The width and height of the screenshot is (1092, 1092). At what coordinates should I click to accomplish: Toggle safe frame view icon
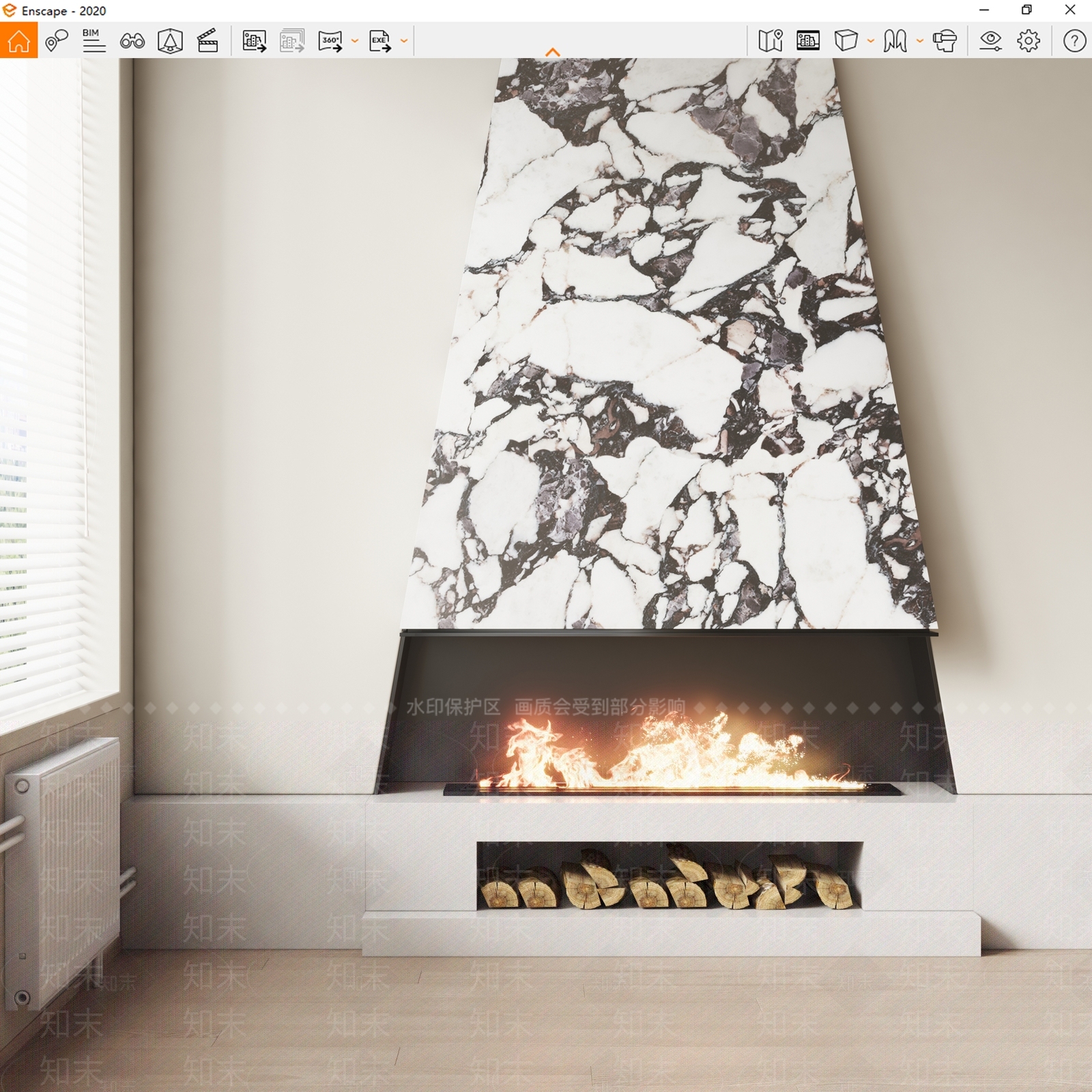coord(170,41)
